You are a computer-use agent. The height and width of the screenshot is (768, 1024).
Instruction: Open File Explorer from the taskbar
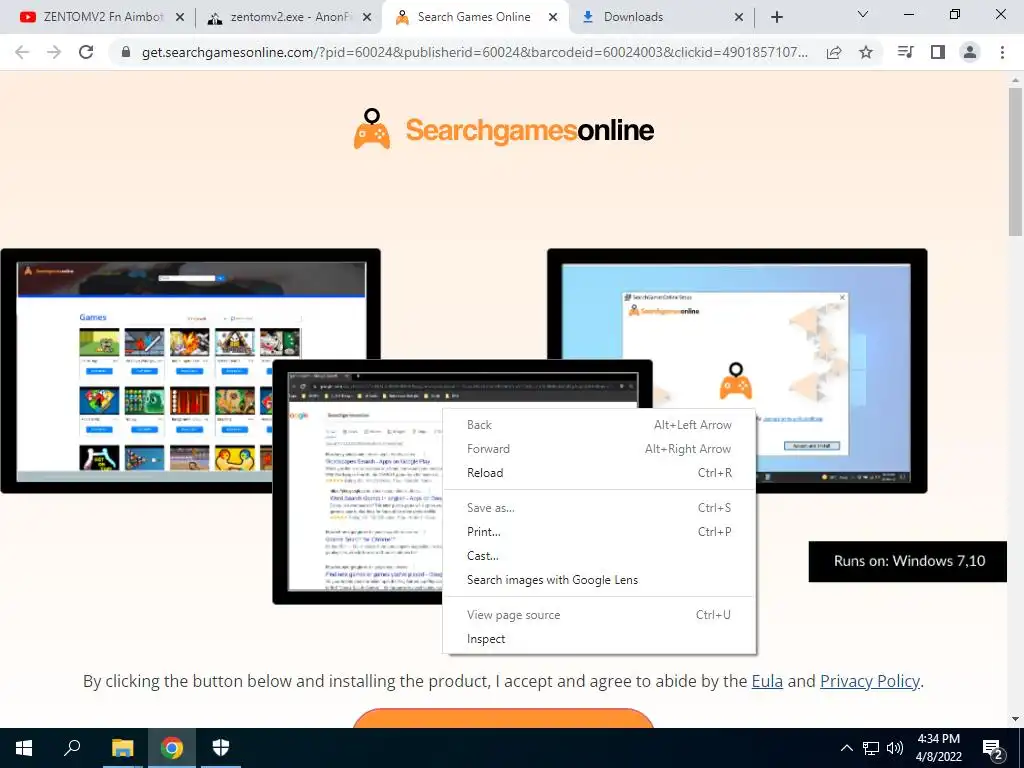tap(122, 748)
